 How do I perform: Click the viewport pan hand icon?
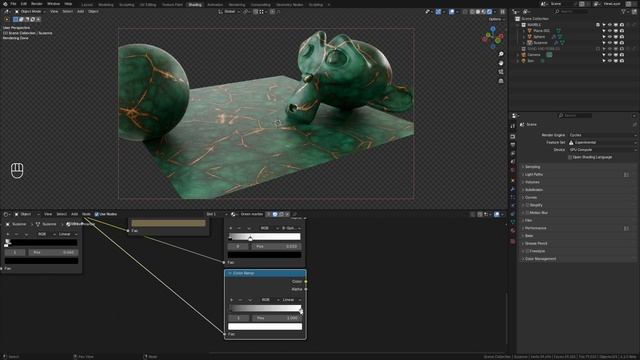(501, 63)
